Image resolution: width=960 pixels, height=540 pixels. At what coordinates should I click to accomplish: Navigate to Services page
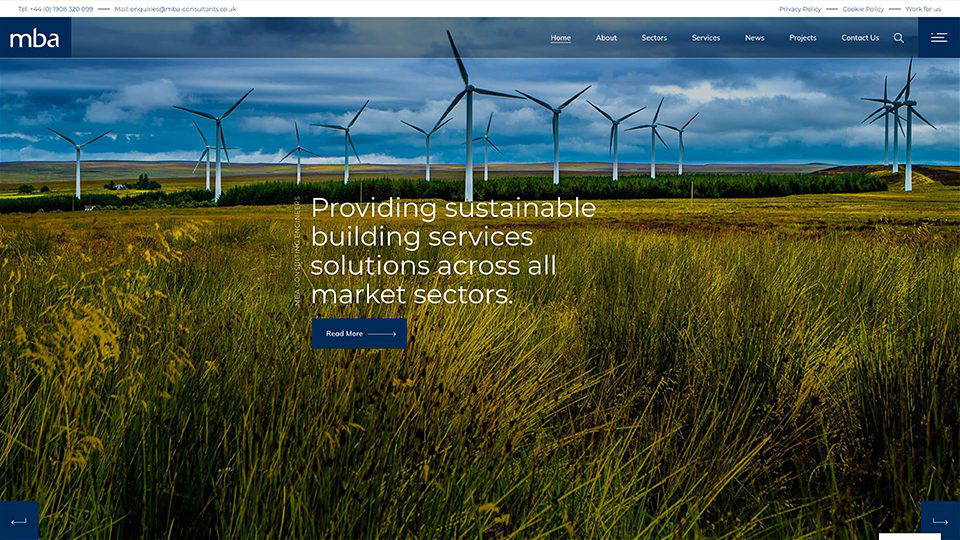[x=706, y=38]
